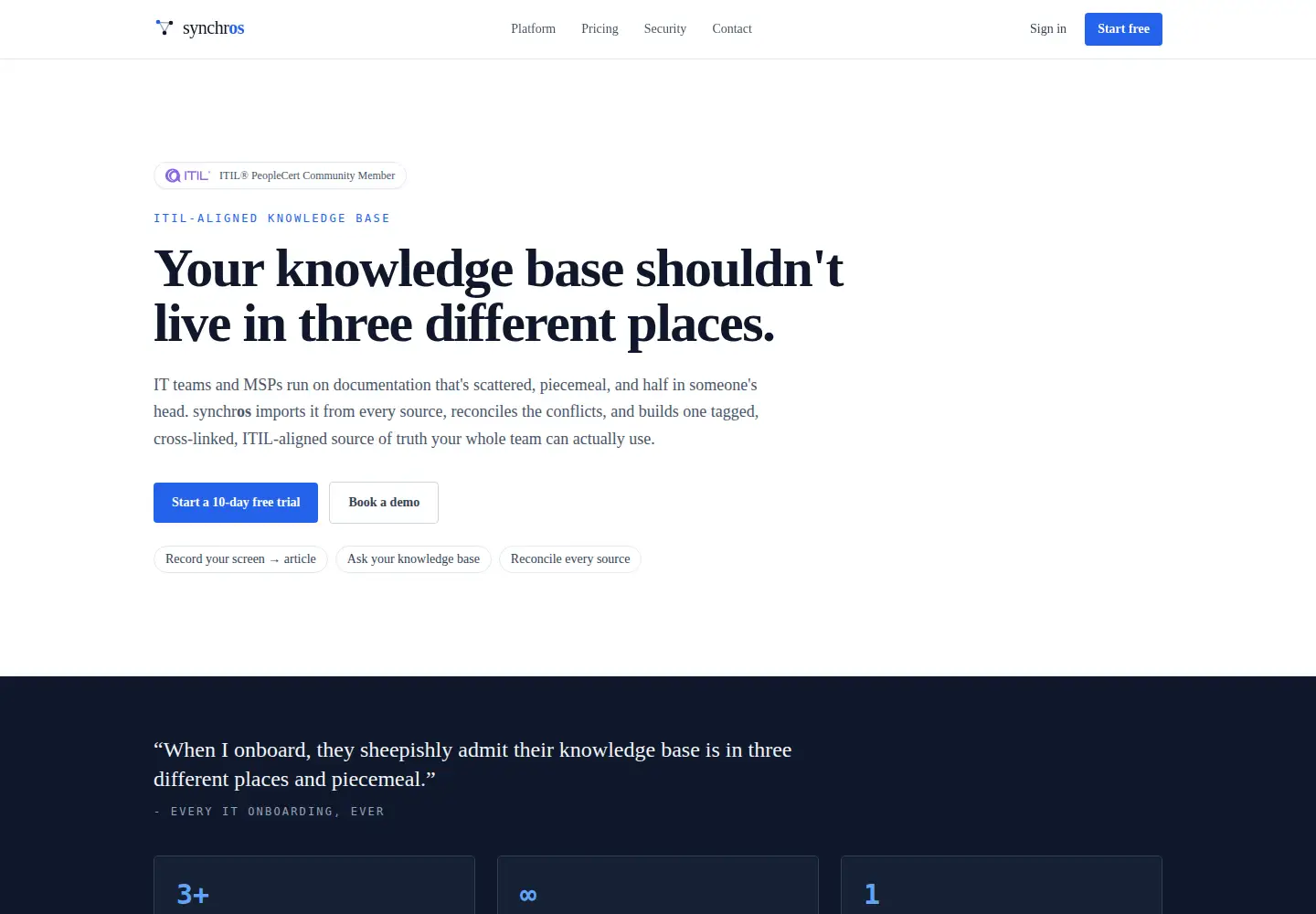
Task: Click the stat card showing 1
Action: 1002,885
